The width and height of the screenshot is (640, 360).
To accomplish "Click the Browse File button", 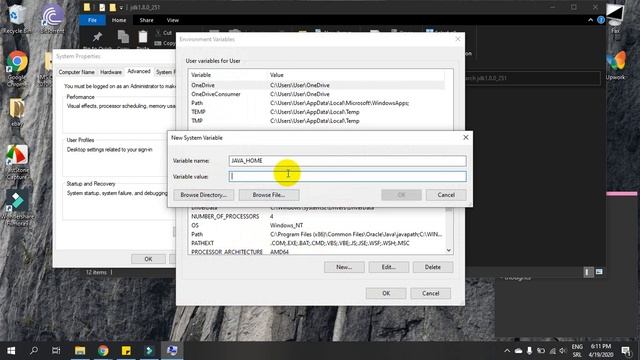I will click(269, 195).
